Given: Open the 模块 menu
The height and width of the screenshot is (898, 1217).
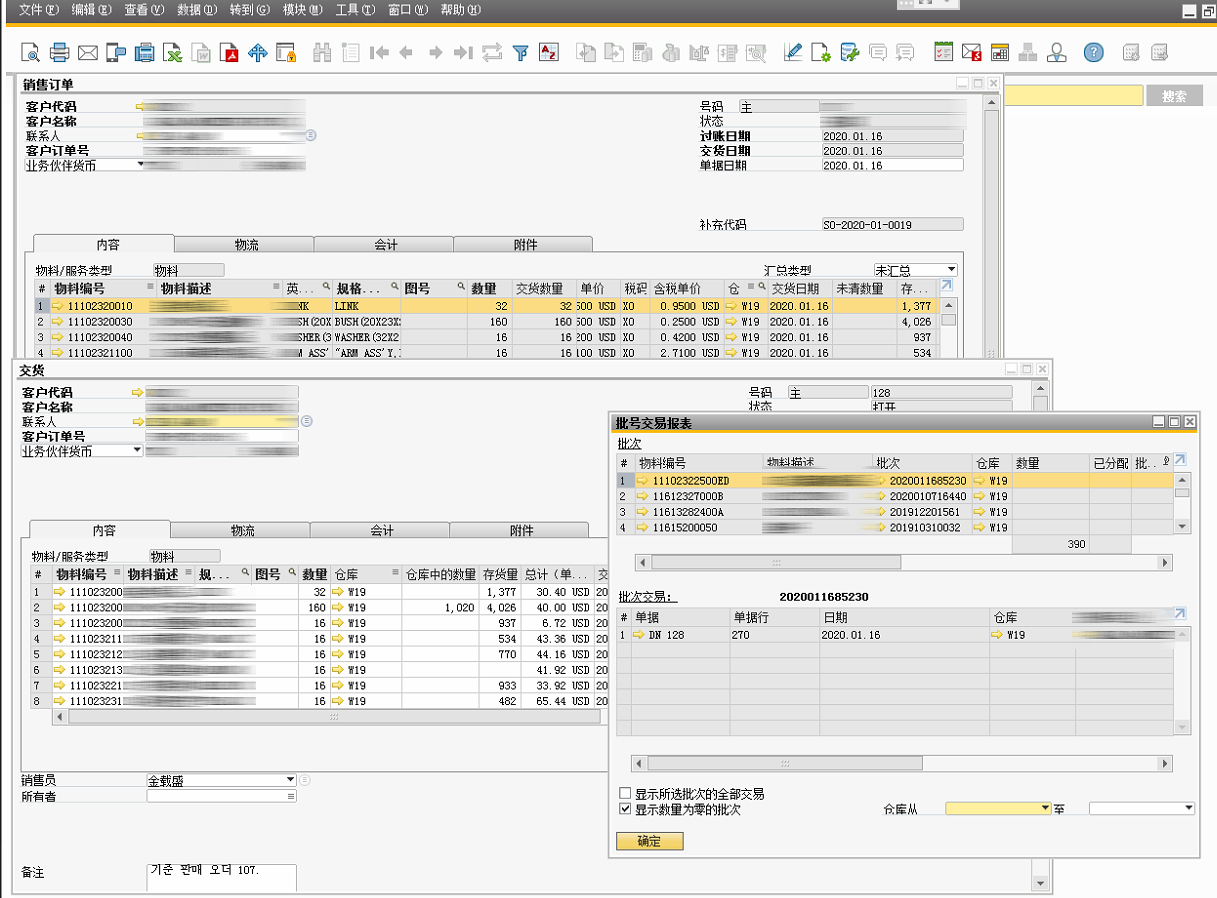Looking at the screenshot, I should (302, 10).
